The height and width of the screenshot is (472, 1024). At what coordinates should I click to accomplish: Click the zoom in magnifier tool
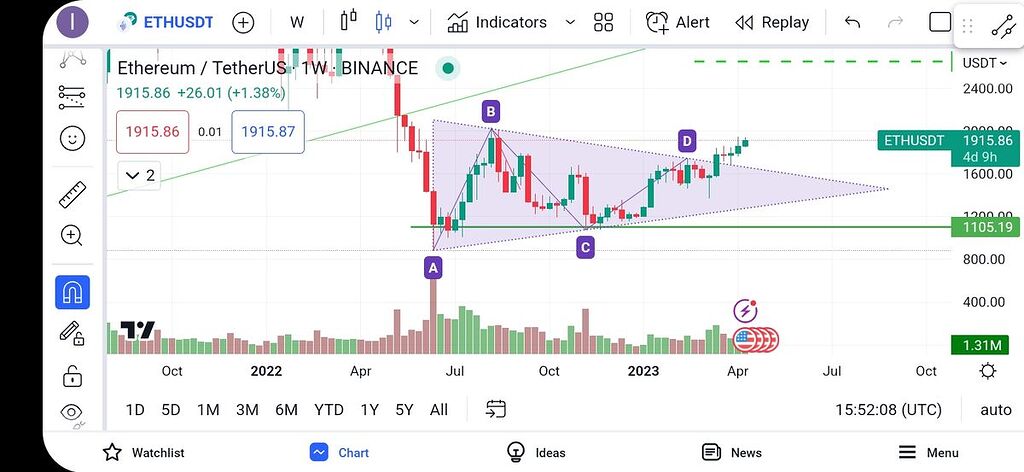point(72,236)
